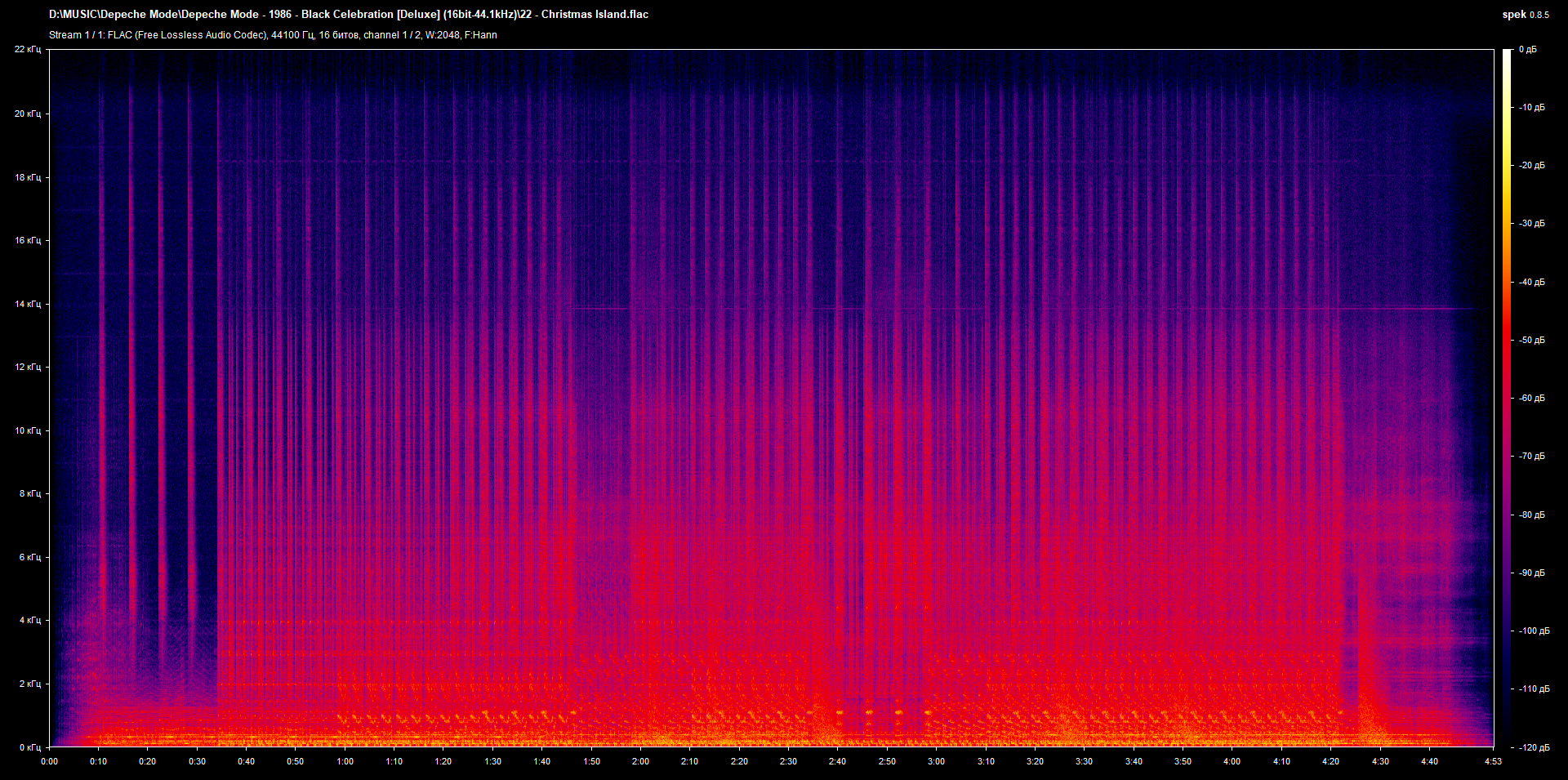Click the -120 дБ scale label
Screen dimensions: 1568x780
pos(1533,747)
